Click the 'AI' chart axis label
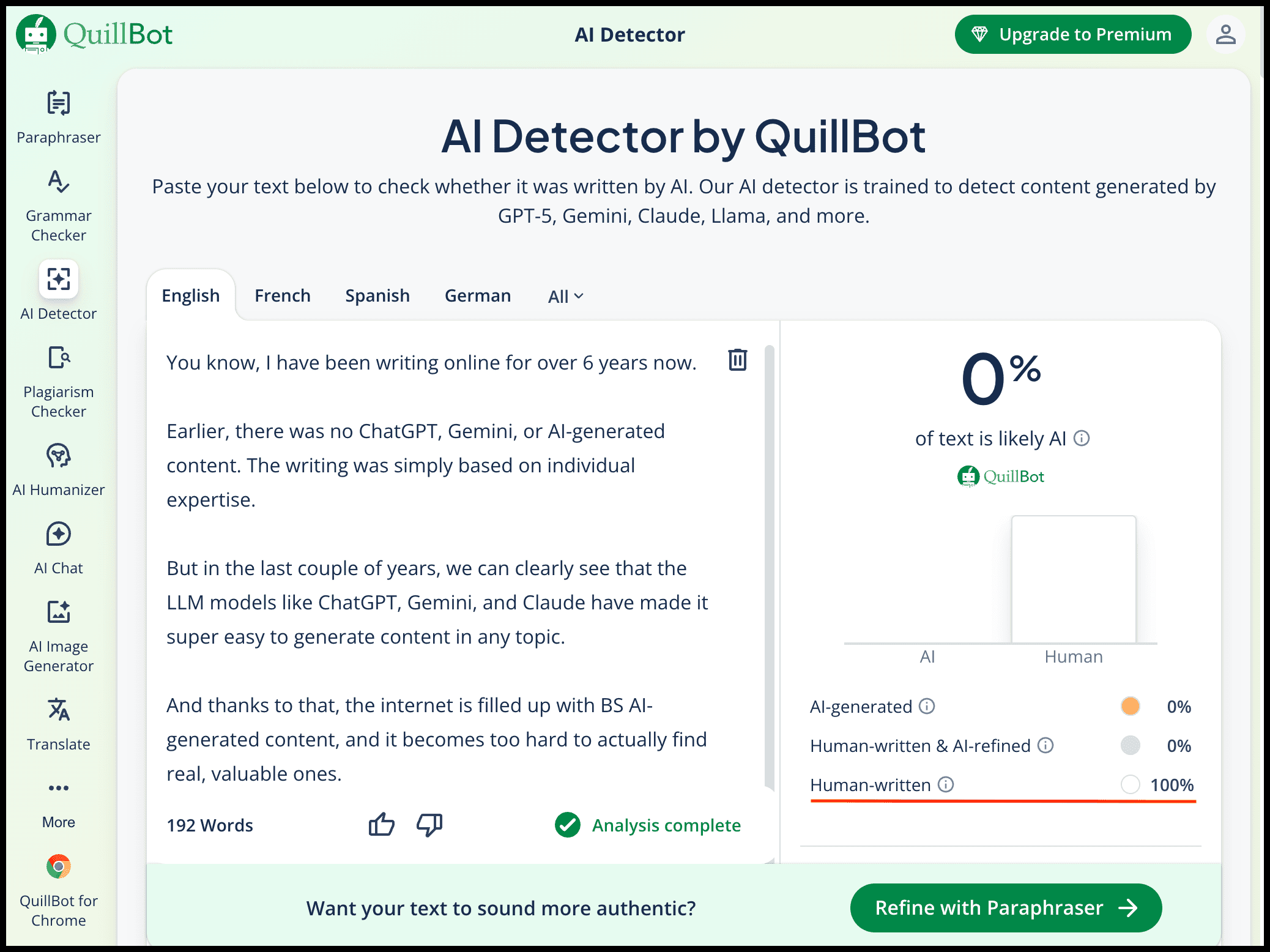Screen dimensions: 1270x952 pyautogui.click(x=927, y=656)
